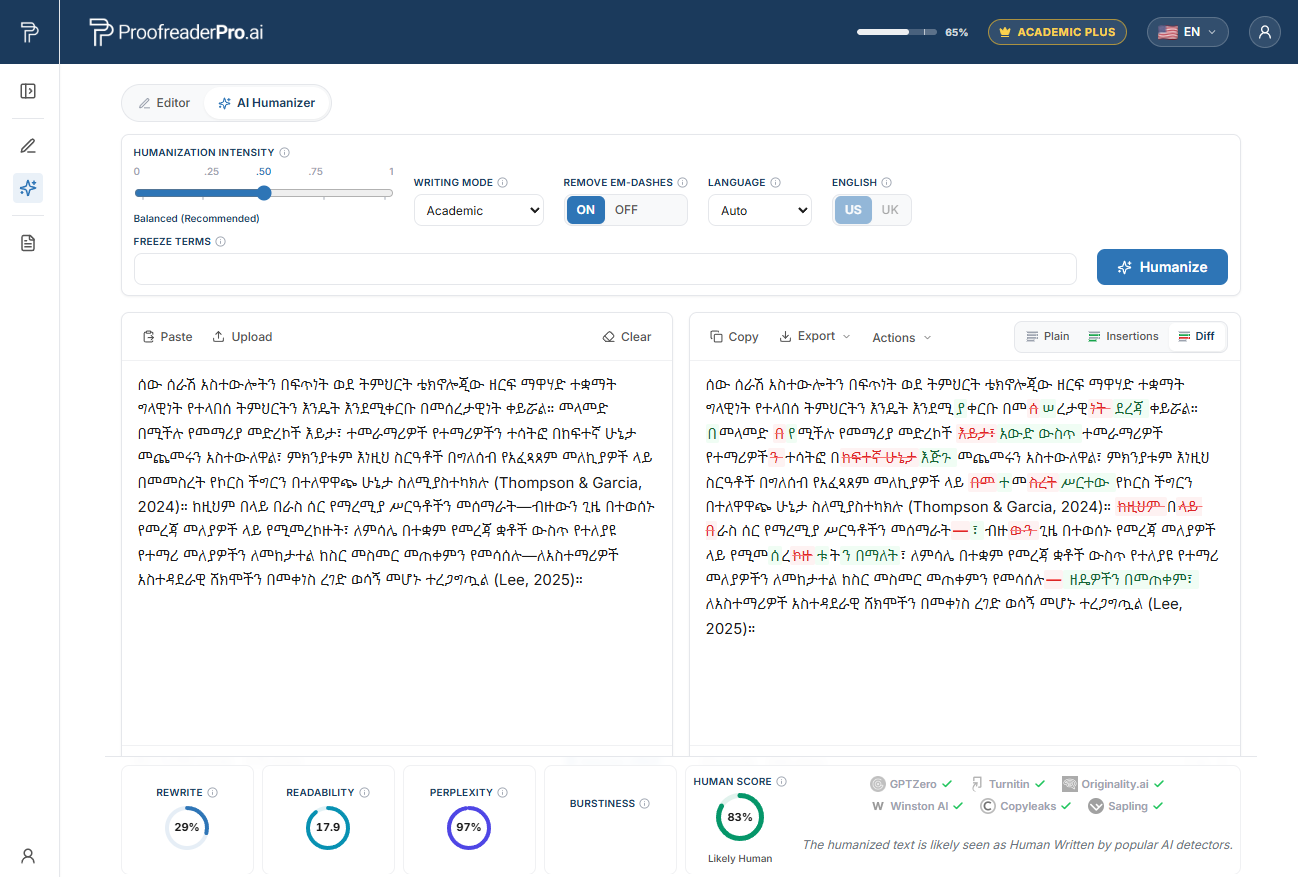Clear the input text

(x=627, y=337)
